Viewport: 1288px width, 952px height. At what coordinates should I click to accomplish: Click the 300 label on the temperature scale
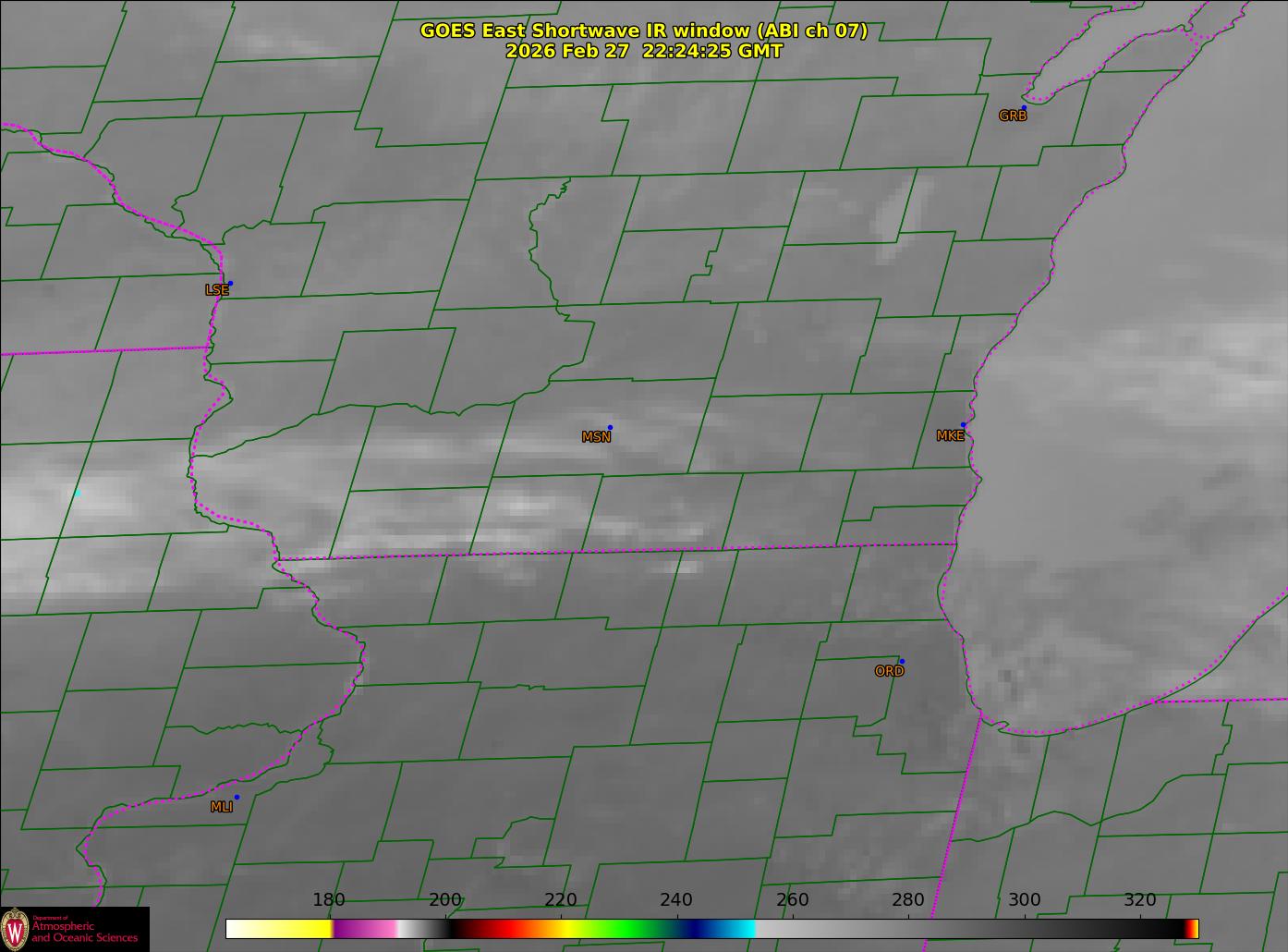[1024, 900]
